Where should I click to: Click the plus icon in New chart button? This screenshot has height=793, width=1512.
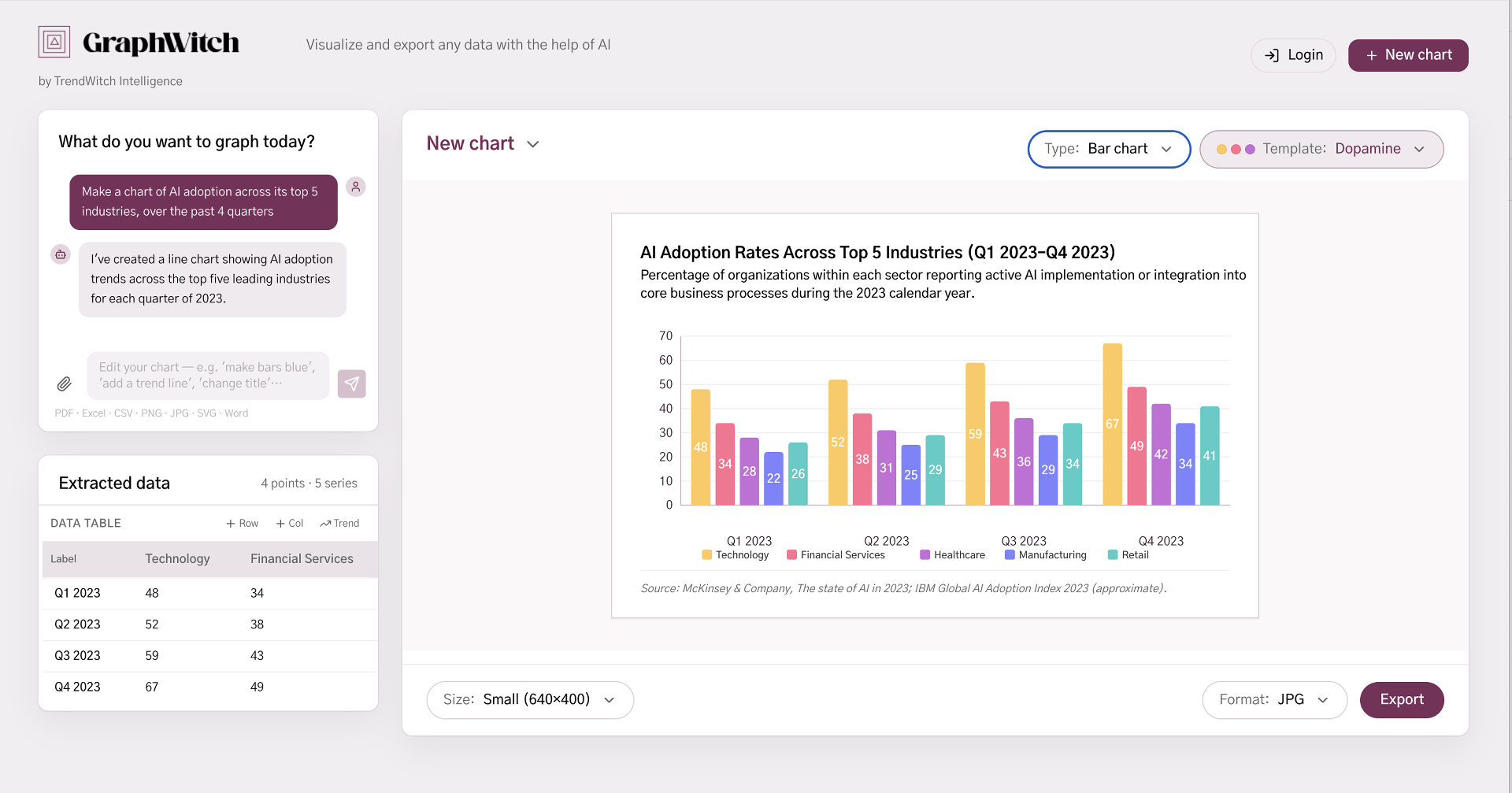click(1372, 55)
